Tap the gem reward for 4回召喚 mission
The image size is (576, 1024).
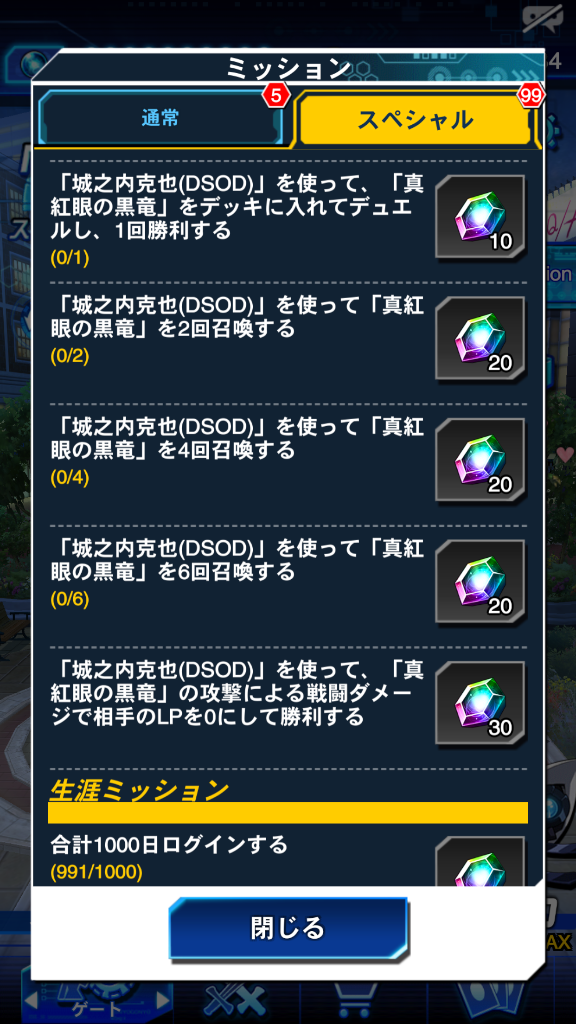481,460
